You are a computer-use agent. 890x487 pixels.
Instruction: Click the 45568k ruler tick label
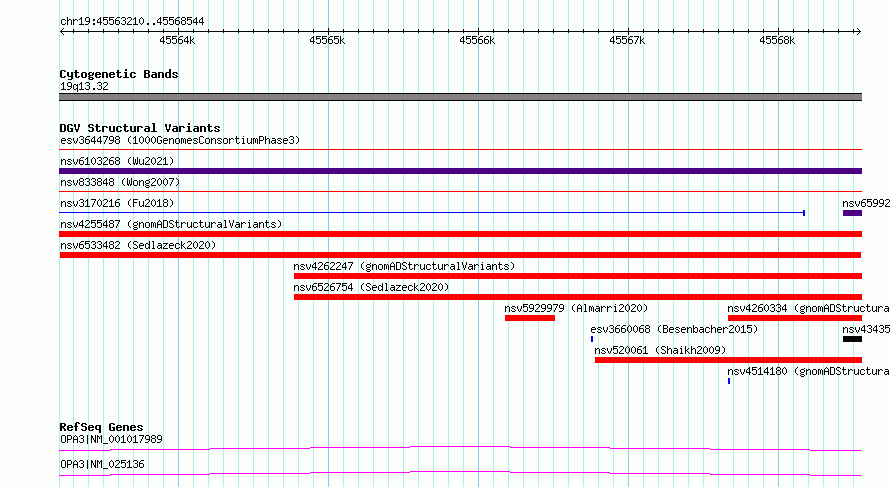pyautogui.click(x=777, y=40)
